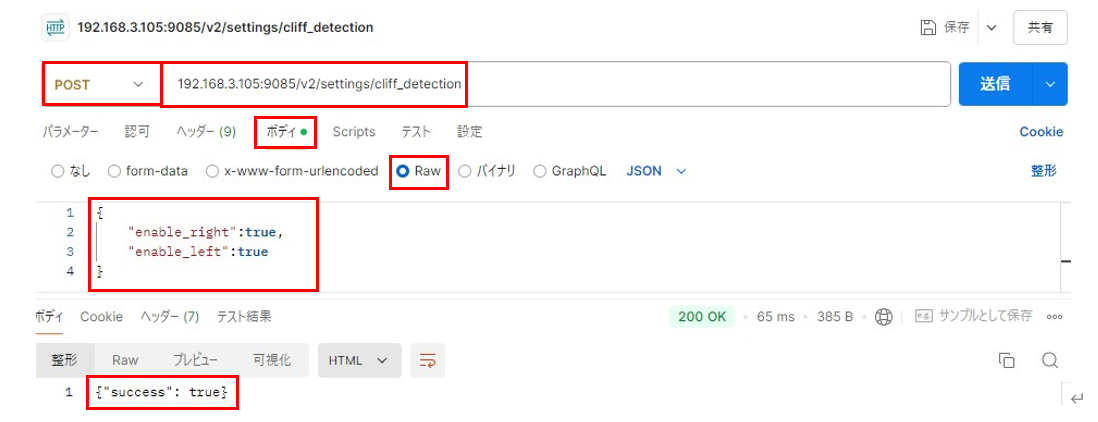Click the save icon labeled 保存
Screen dimensions: 1098x422
point(927,28)
